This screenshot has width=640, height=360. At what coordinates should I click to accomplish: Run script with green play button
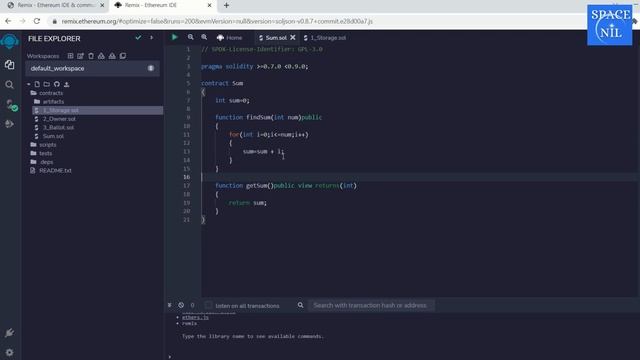pos(175,37)
